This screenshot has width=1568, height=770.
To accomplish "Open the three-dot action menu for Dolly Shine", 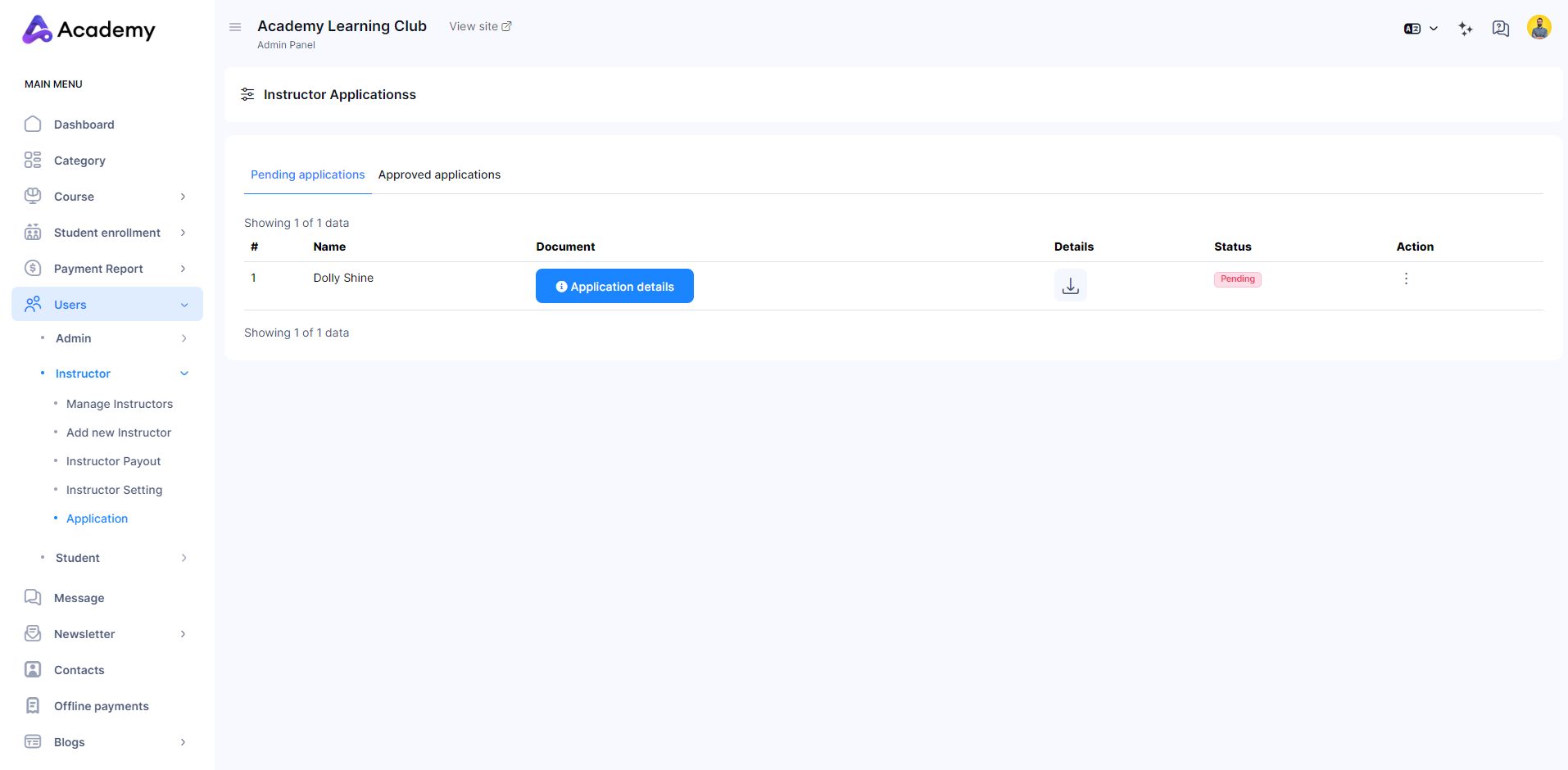I will (1406, 279).
